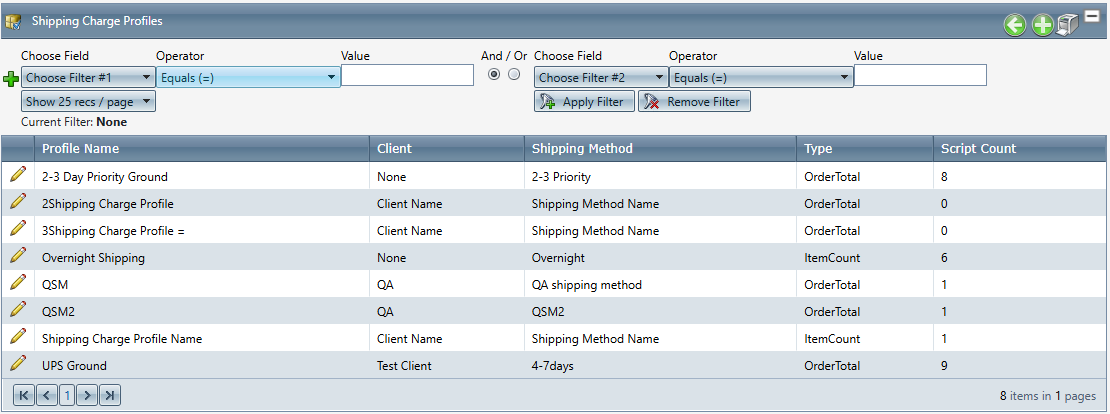1110x414 pixels.
Task: Click the green plus add filter icon
Action: 11,79
